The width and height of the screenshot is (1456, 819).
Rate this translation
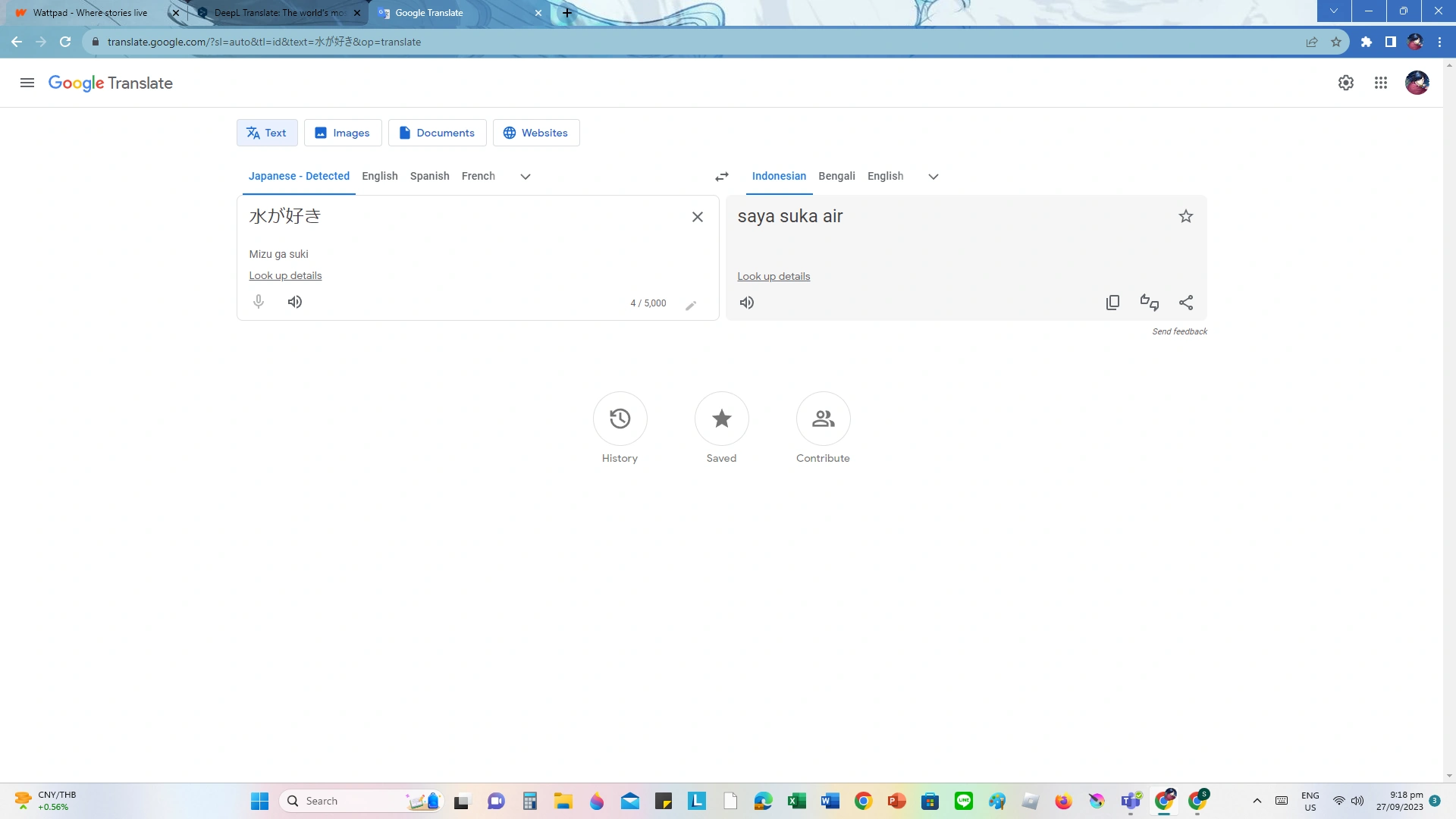pyautogui.click(x=1148, y=302)
